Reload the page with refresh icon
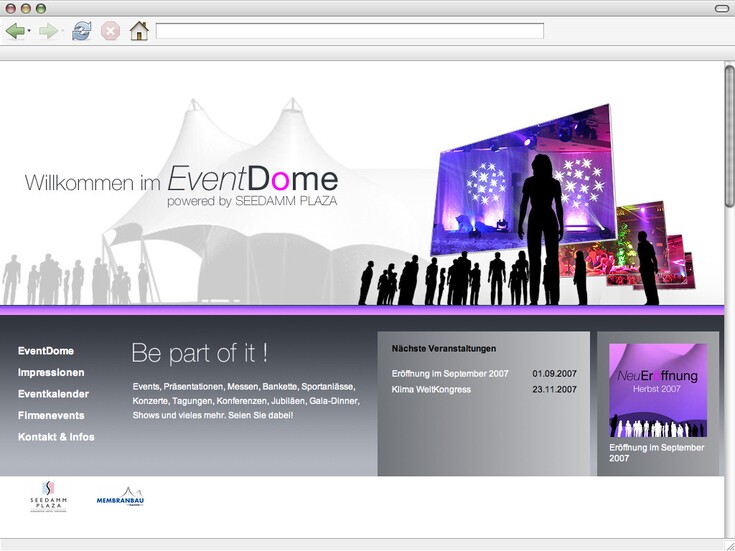This screenshot has height=551, width=735. [x=82, y=31]
